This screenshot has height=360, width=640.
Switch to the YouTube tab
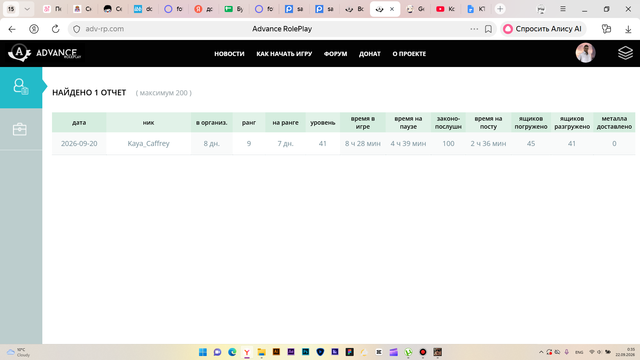coord(445,9)
